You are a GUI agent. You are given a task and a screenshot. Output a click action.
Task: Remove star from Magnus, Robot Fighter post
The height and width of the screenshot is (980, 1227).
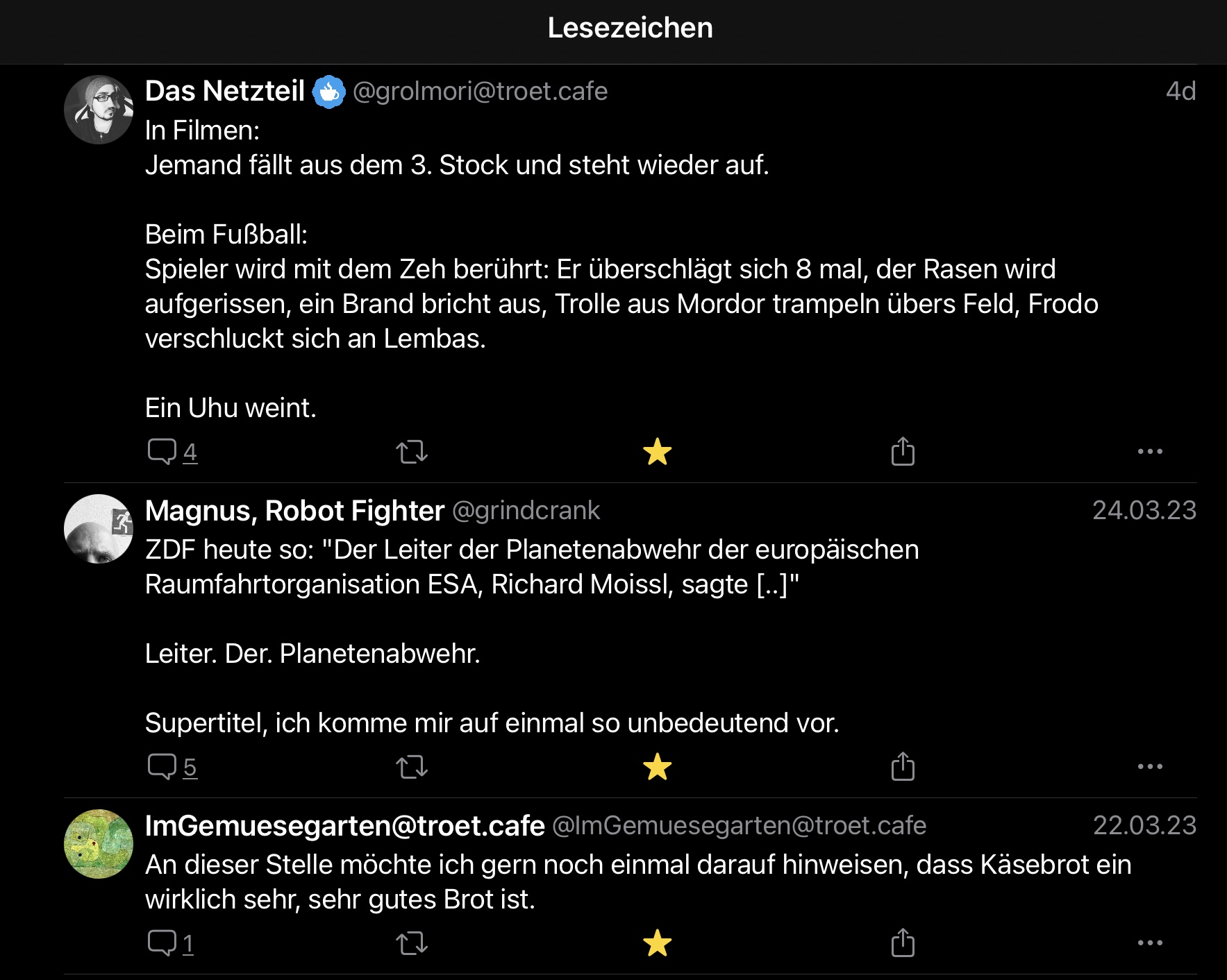(657, 767)
